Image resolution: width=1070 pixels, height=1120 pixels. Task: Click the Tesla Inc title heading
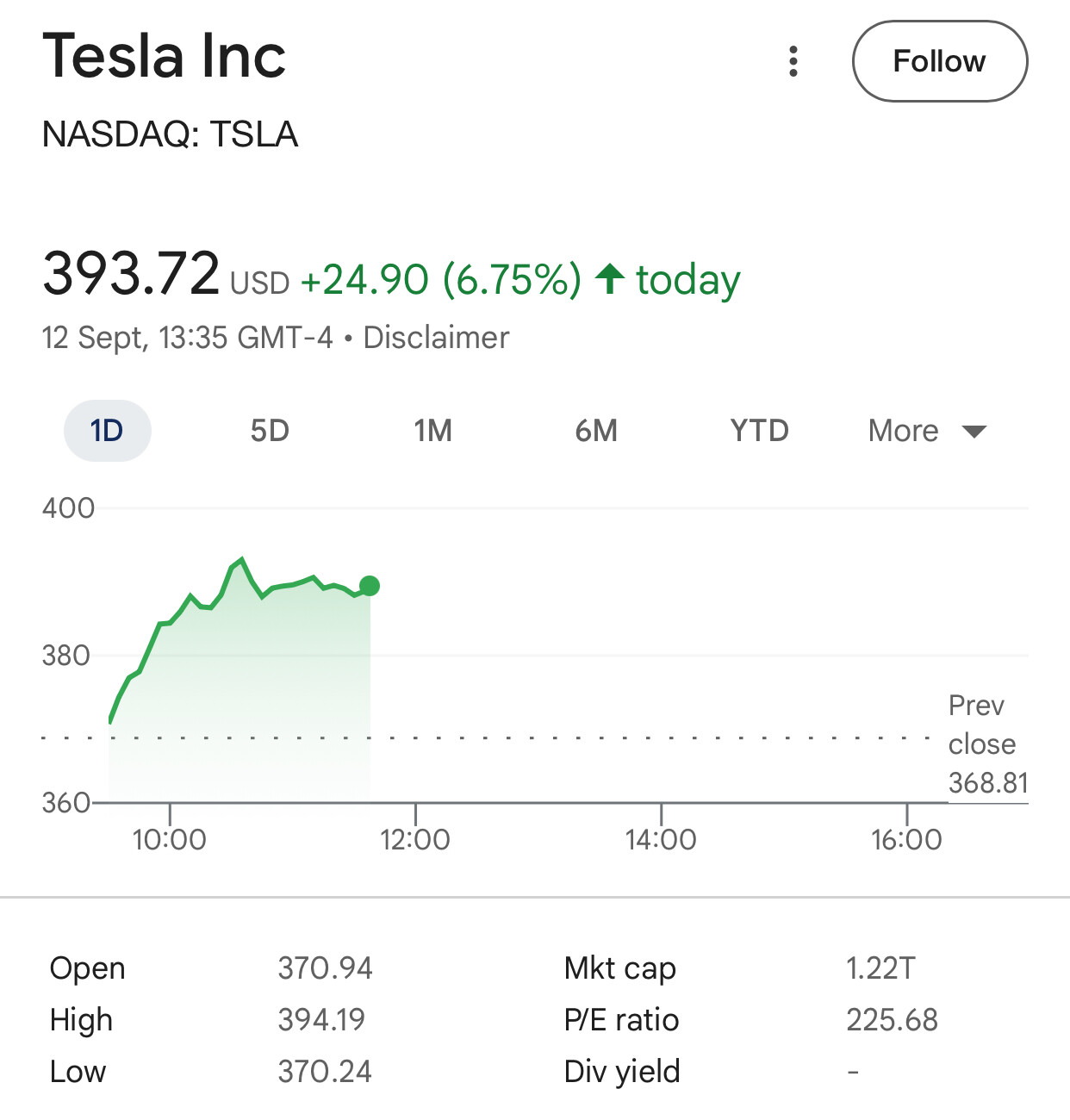point(164,56)
